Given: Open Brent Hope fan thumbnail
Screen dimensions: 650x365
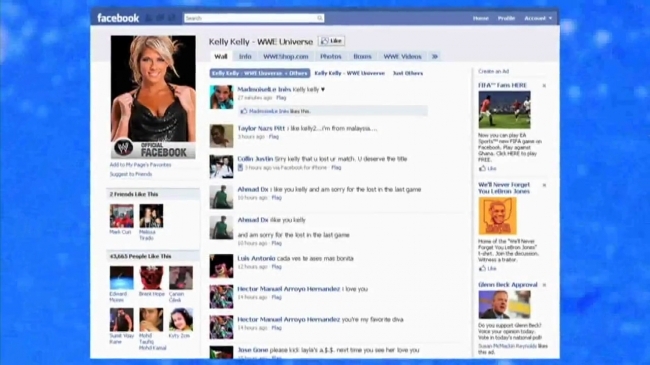Looking at the screenshot, I should [151, 278].
